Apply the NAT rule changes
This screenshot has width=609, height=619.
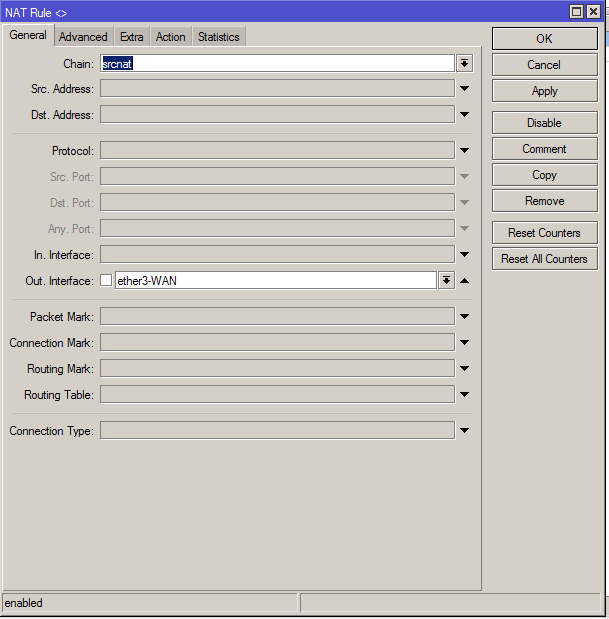point(545,91)
